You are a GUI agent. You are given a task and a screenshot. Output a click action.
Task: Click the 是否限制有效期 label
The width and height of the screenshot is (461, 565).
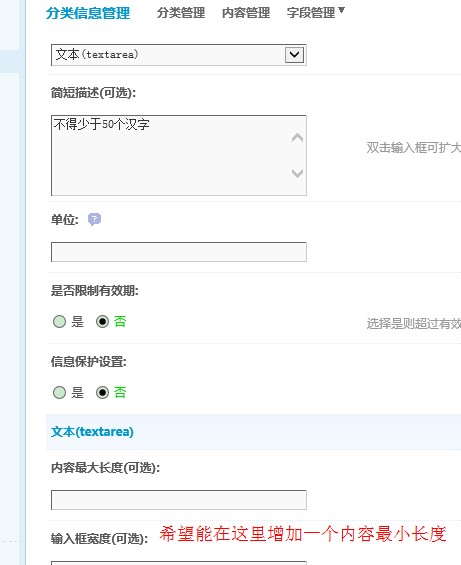point(95,290)
